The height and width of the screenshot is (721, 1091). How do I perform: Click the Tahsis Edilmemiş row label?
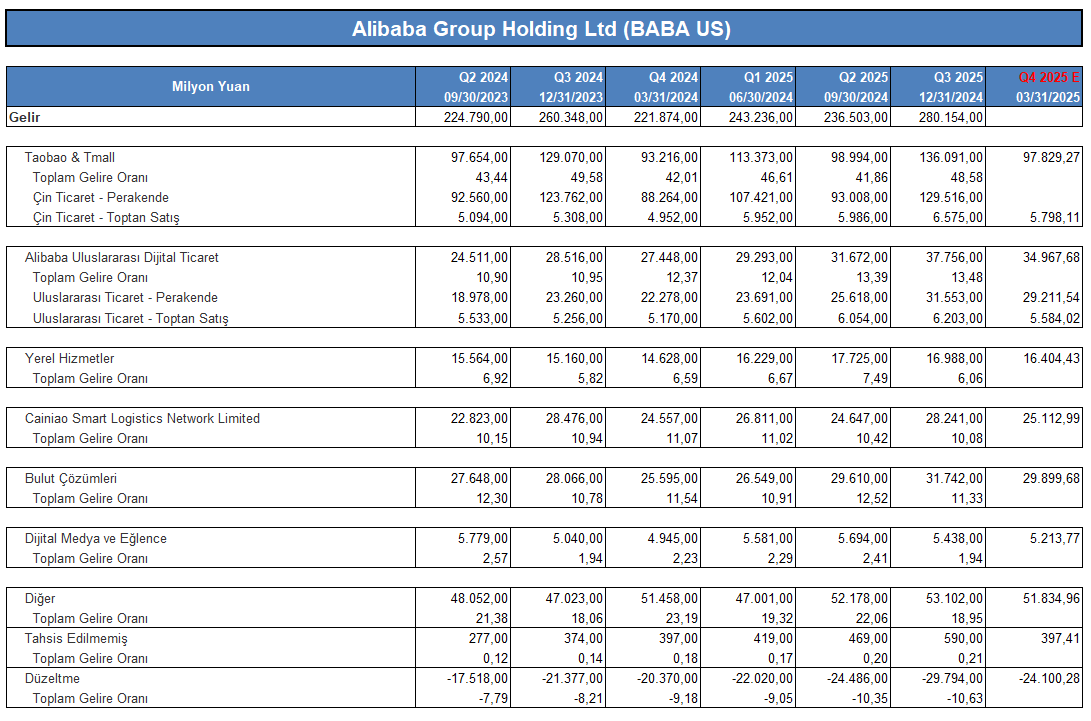(x=76, y=639)
